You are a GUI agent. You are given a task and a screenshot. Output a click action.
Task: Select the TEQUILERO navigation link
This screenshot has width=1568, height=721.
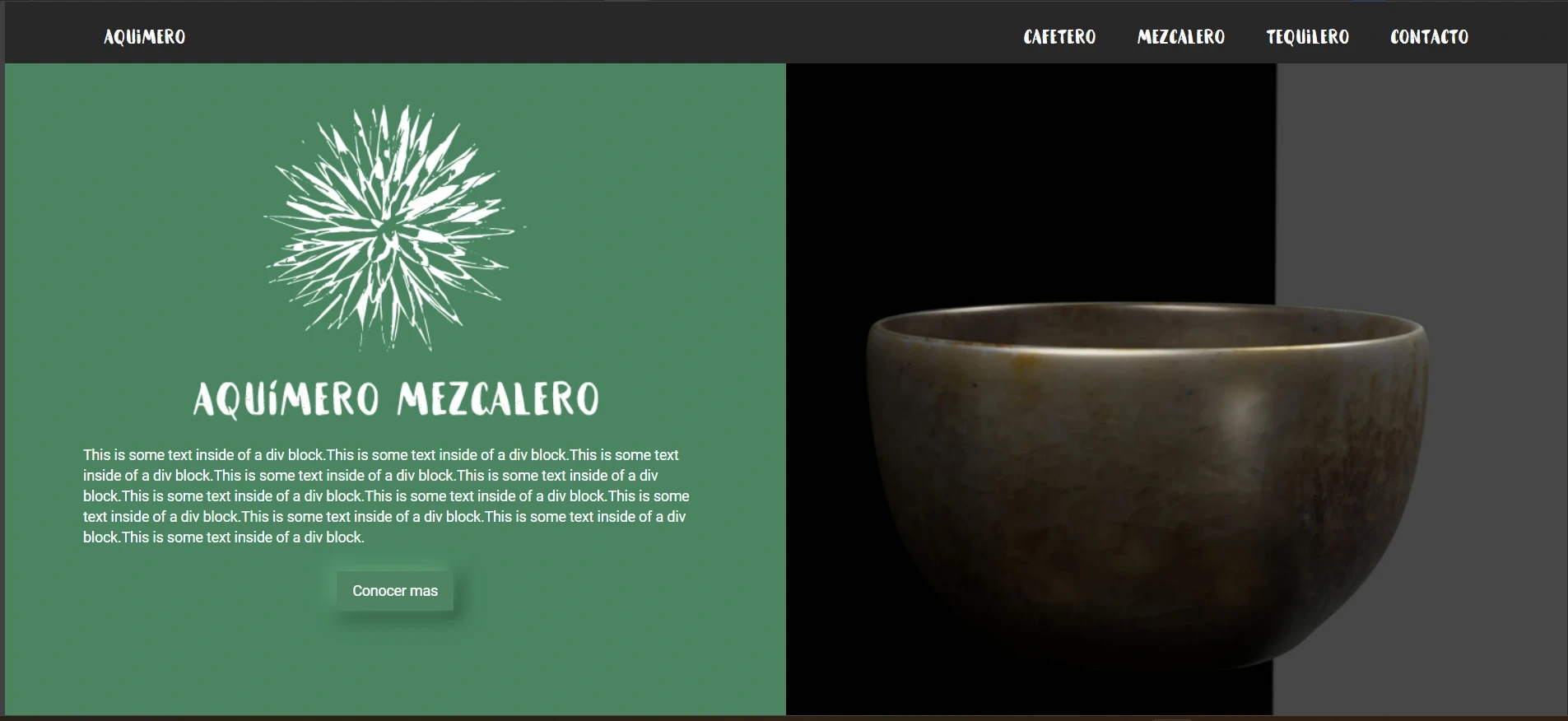click(1308, 37)
